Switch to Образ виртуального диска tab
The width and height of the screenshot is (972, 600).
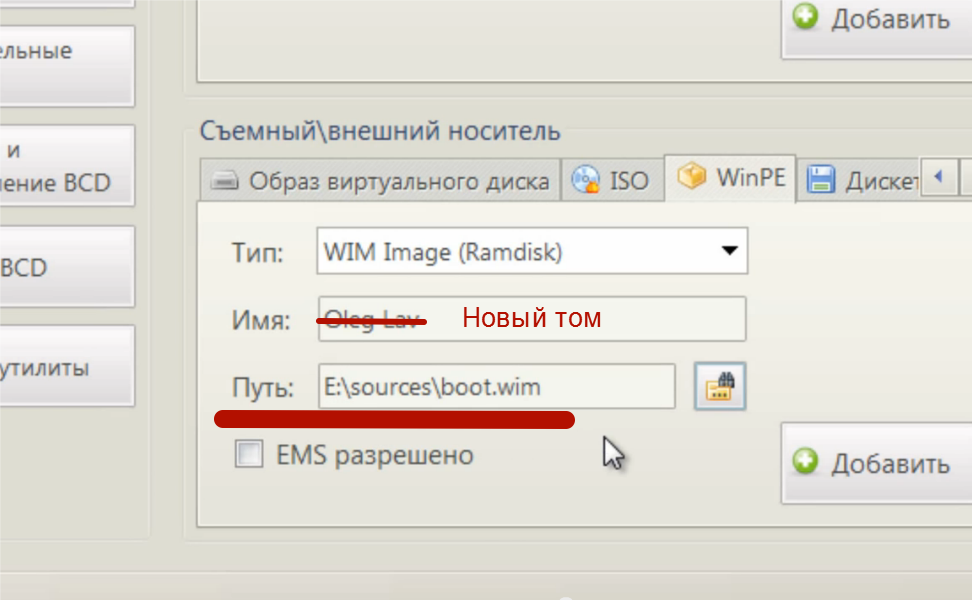point(399,181)
